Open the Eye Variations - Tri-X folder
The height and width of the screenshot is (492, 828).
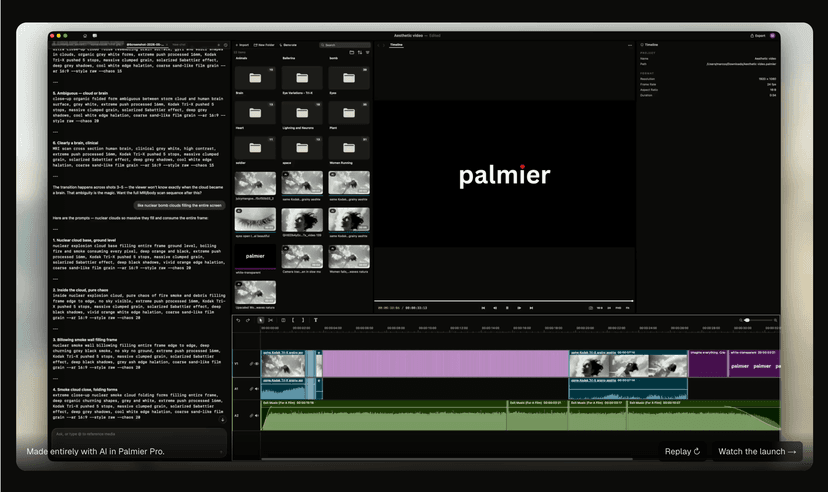[x=302, y=78]
